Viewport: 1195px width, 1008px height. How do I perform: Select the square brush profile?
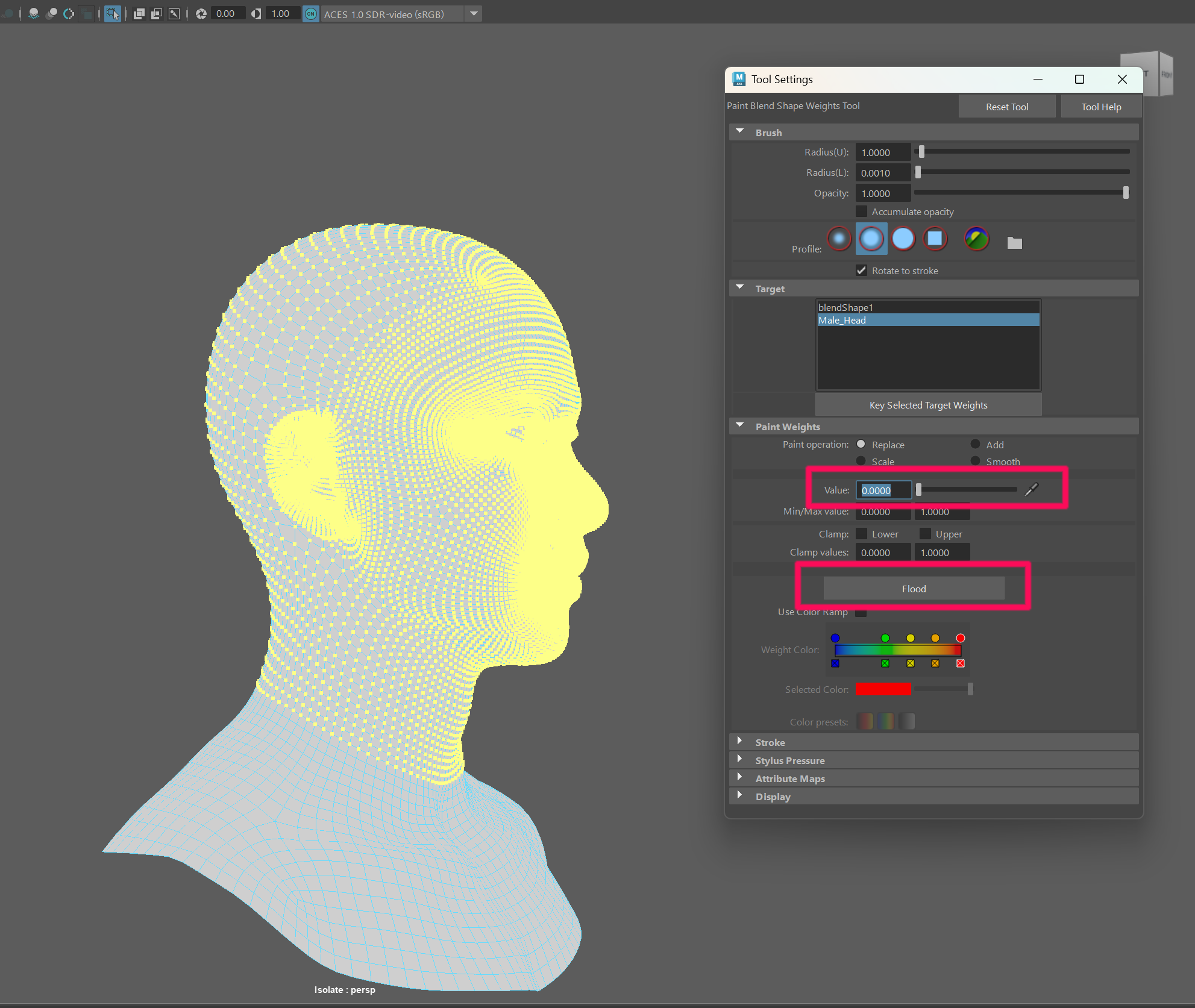(x=935, y=239)
